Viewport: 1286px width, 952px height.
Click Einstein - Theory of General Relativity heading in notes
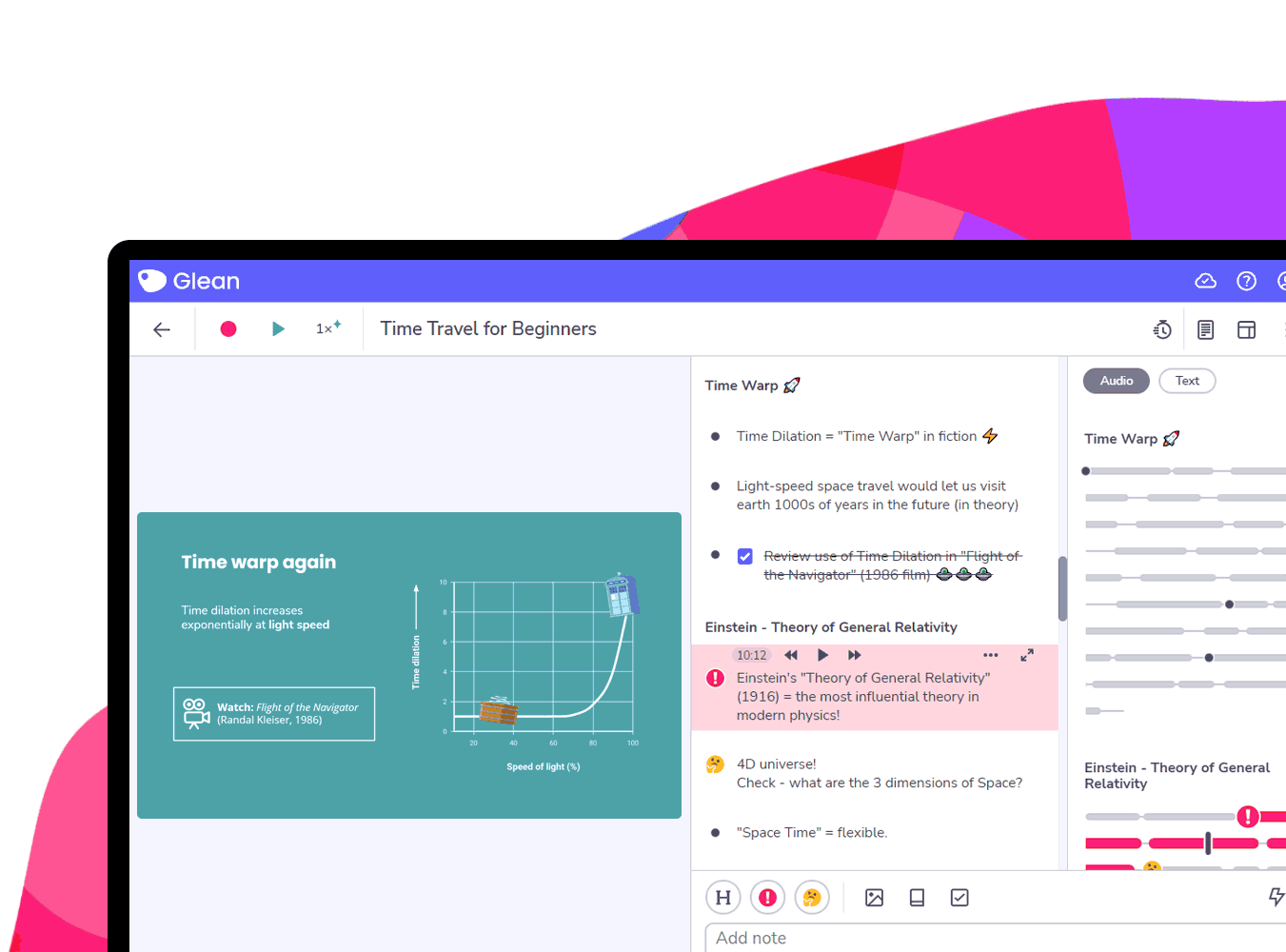(831, 626)
